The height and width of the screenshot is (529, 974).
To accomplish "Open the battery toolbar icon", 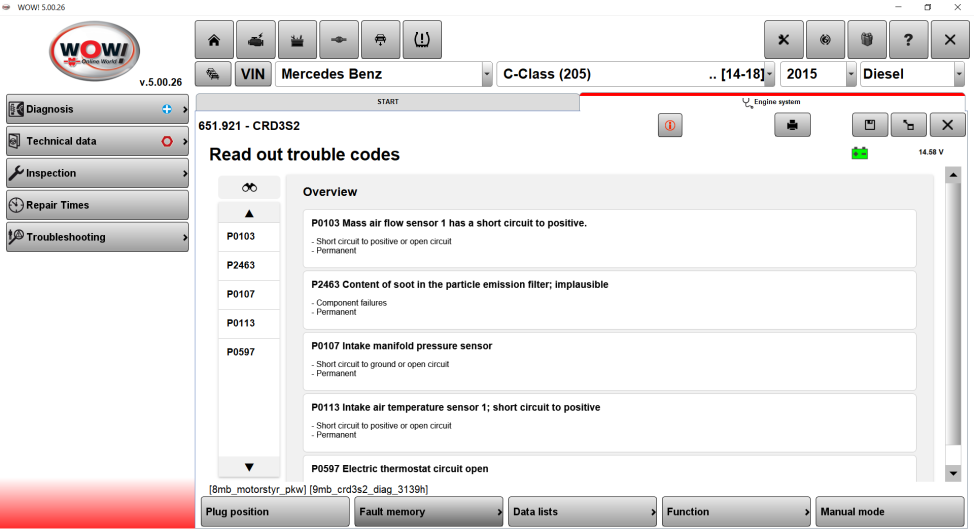I will (x=298, y=40).
